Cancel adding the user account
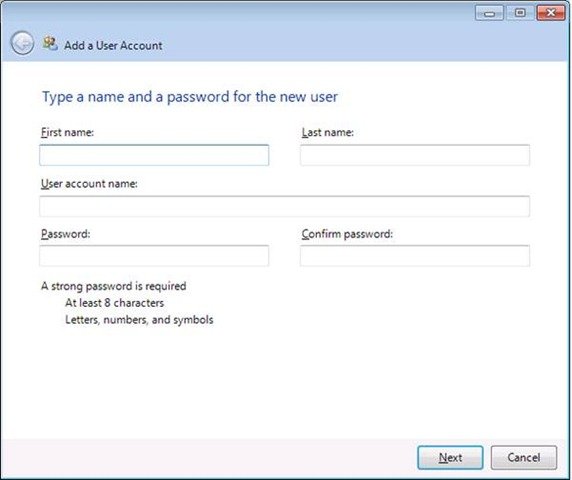 click(523, 457)
